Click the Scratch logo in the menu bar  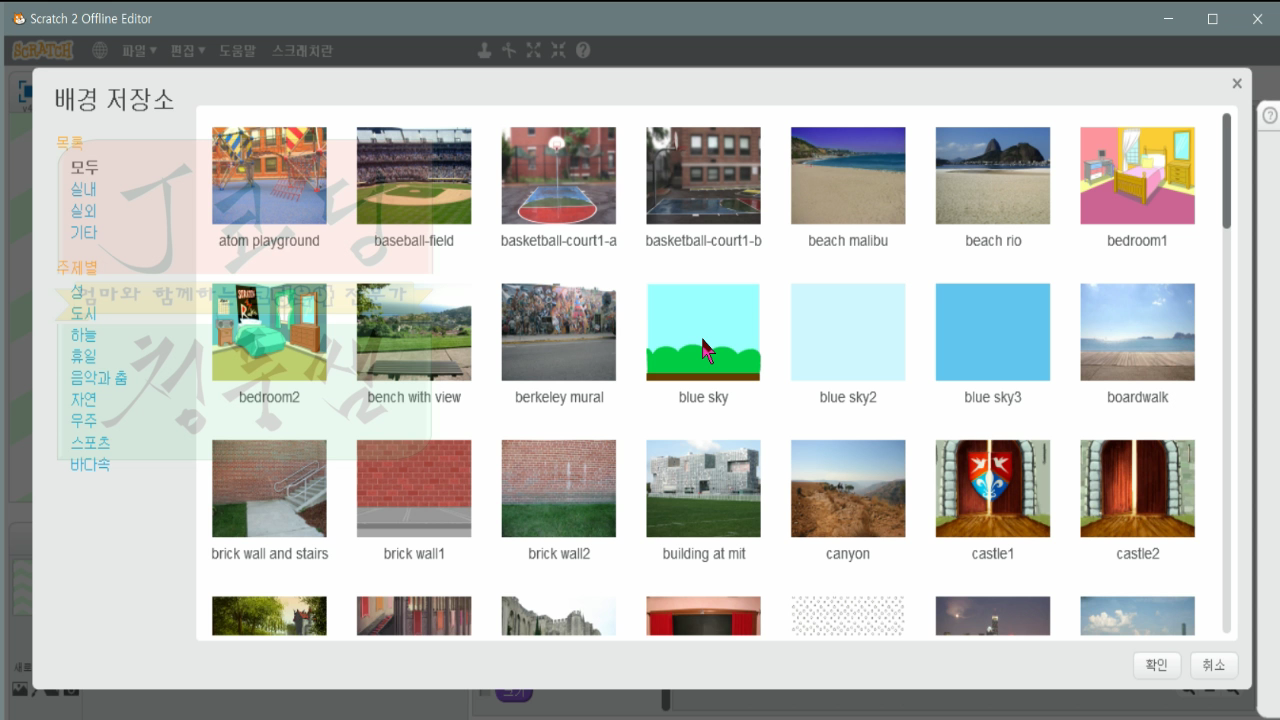click(x=42, y=50)
